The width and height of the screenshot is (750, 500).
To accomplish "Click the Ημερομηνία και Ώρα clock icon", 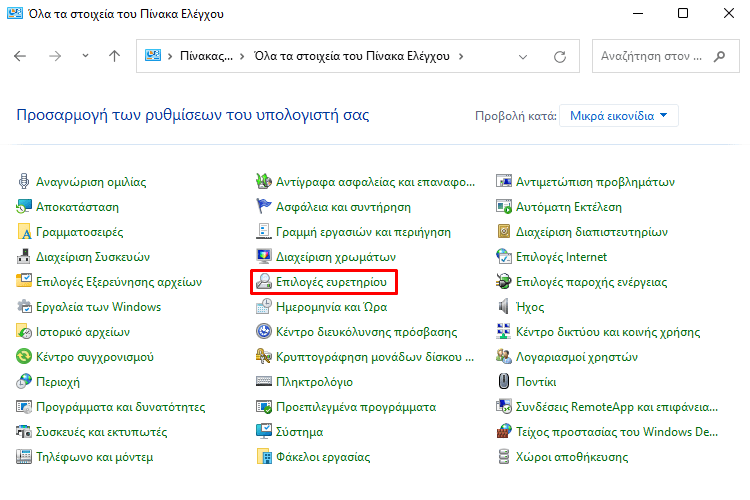I will click(264, 307).
